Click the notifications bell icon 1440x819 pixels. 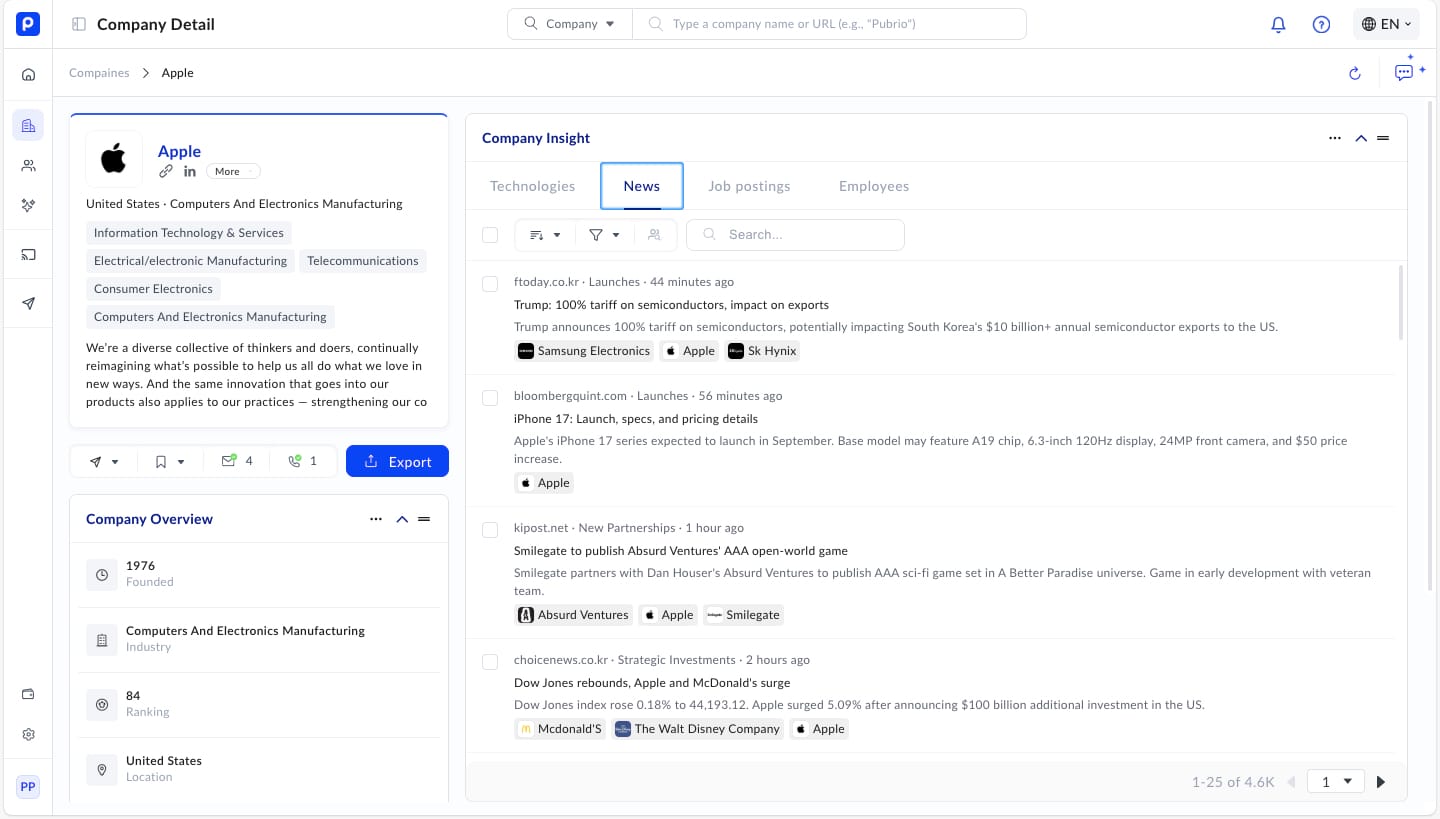(1278, 24)
